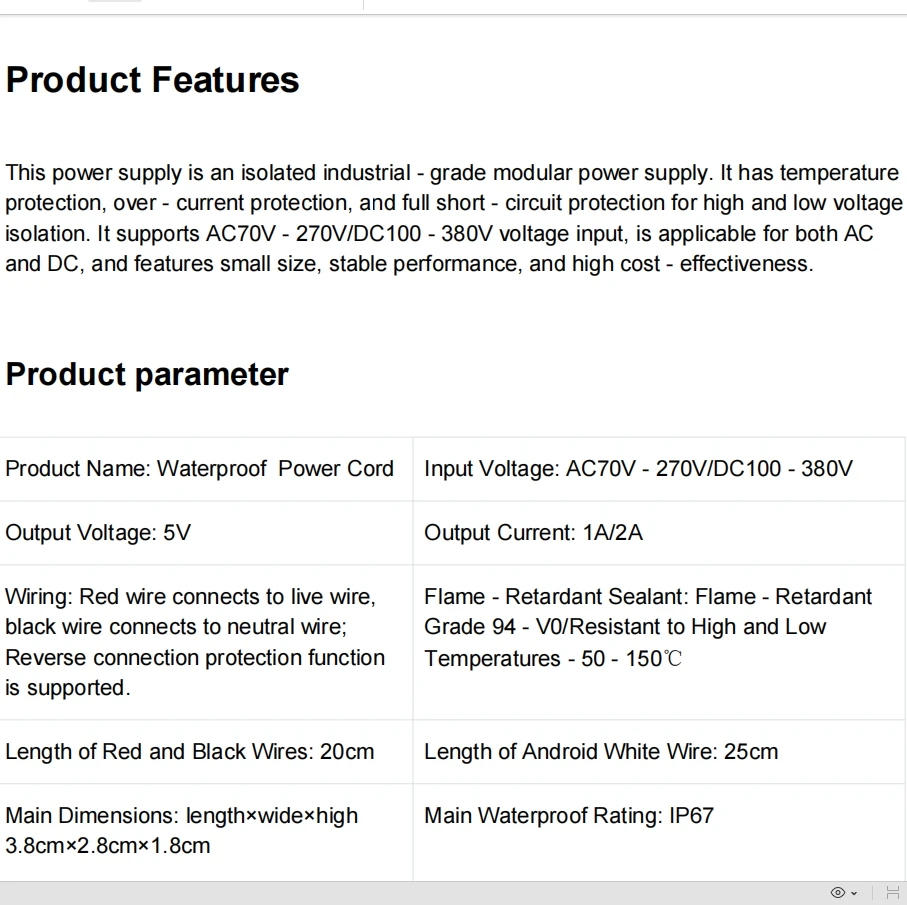Expand the dropdown arrow beside eye icon

[854, 893]
